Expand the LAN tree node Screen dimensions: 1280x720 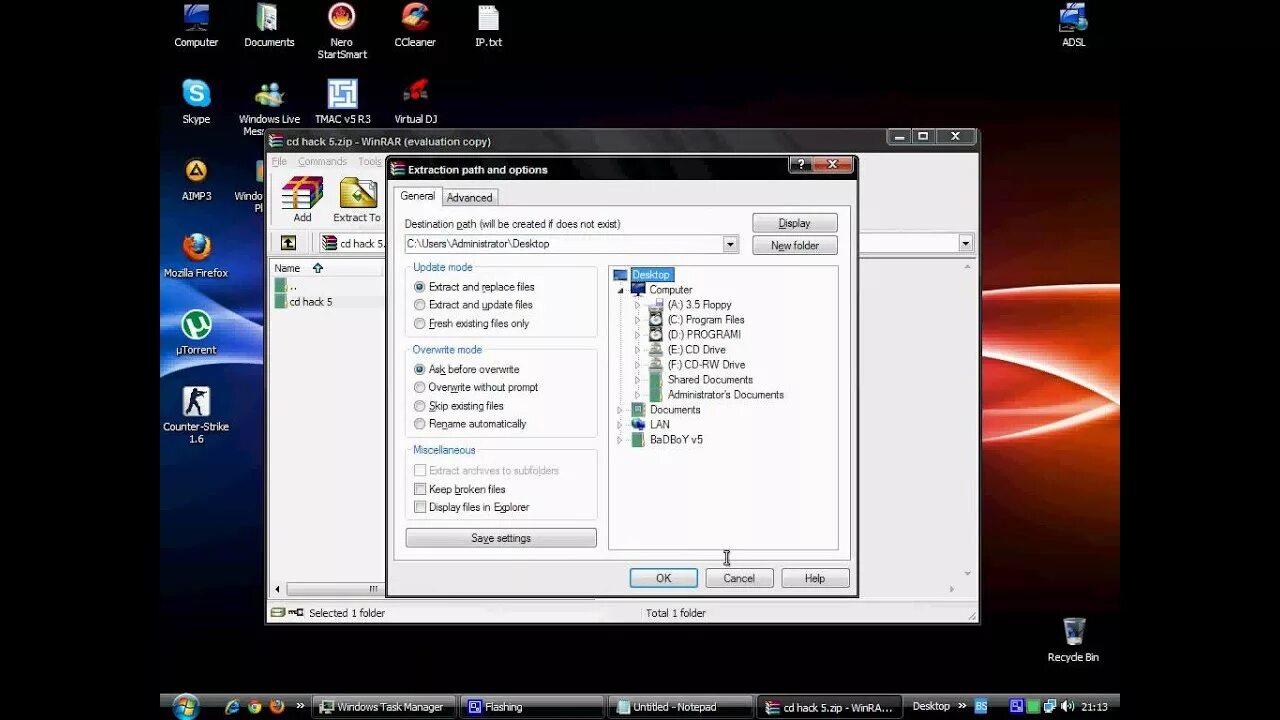click(620, 425)
